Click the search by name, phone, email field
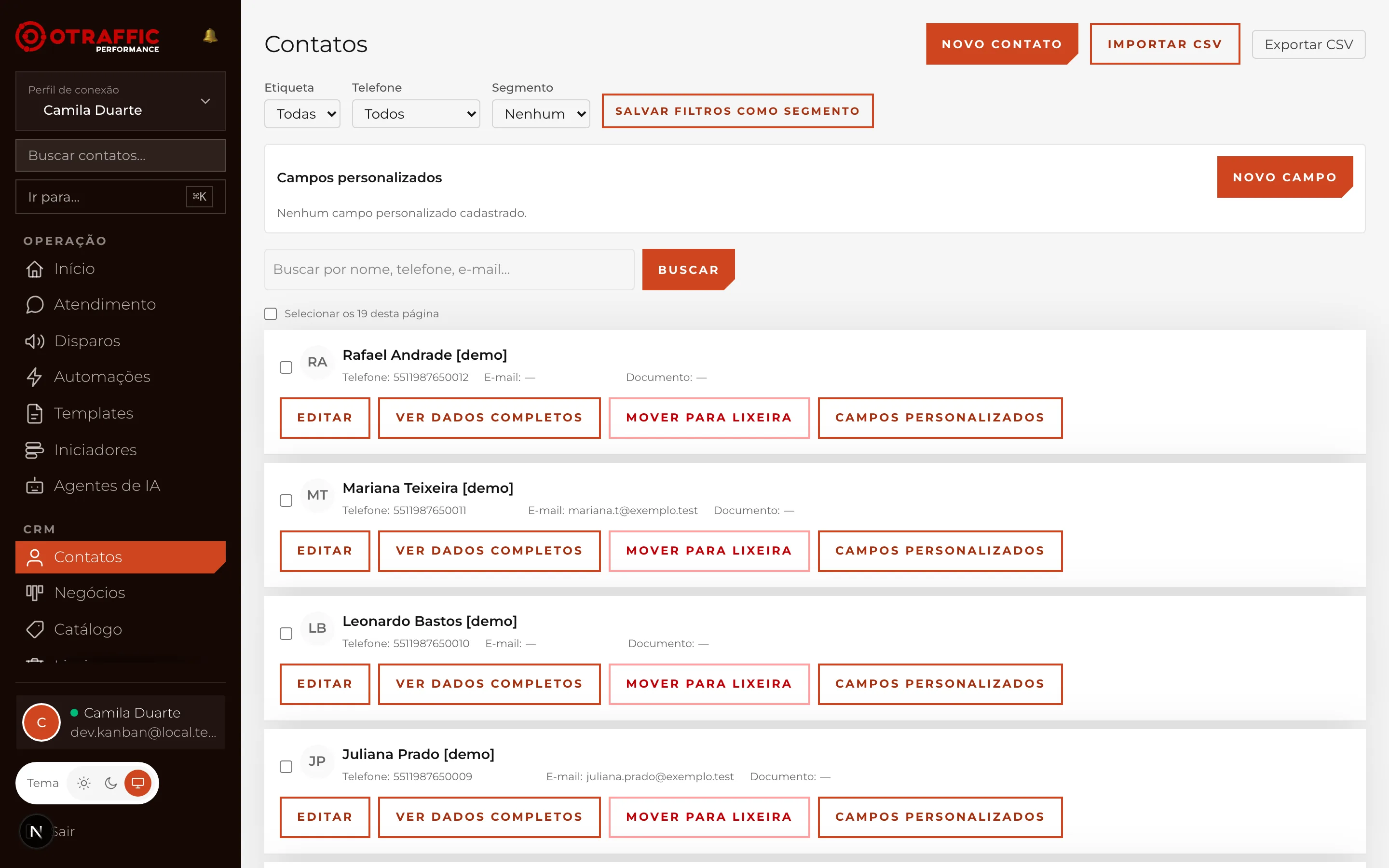The image size is (1389, 868). (449, 269)
